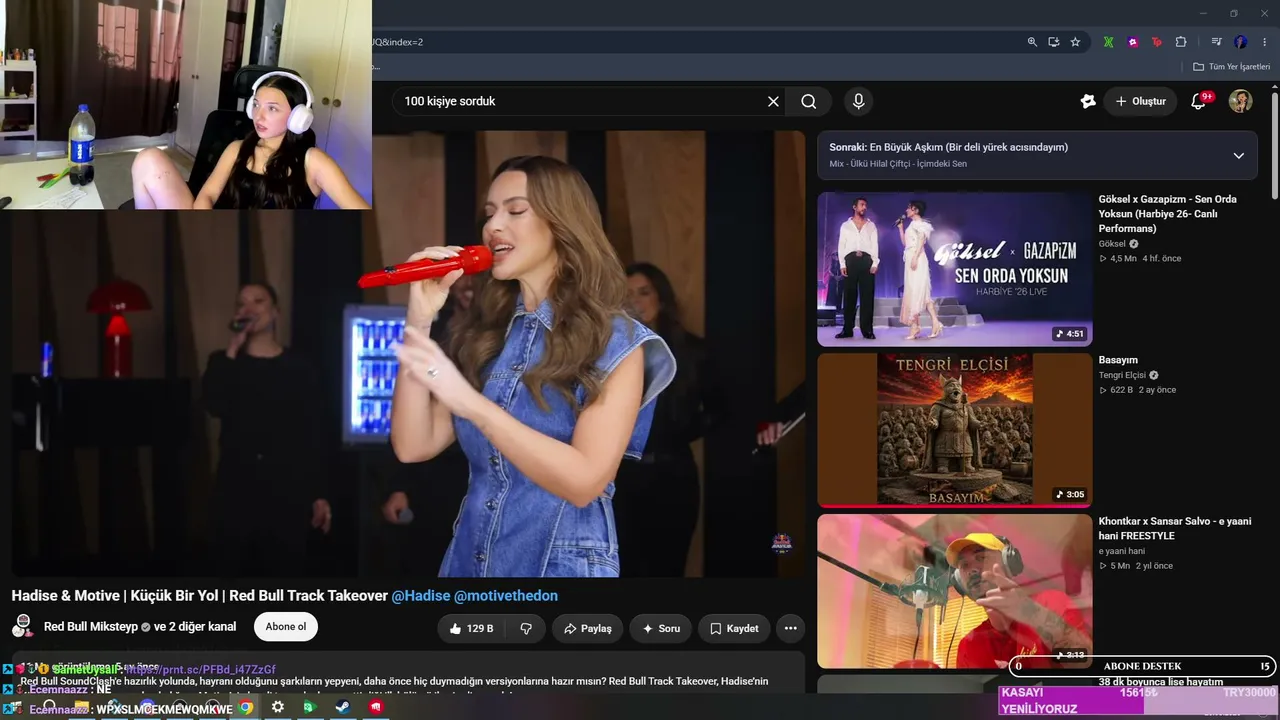
Task: Open YouTube notifications bell
Action: click(1198, 101)
